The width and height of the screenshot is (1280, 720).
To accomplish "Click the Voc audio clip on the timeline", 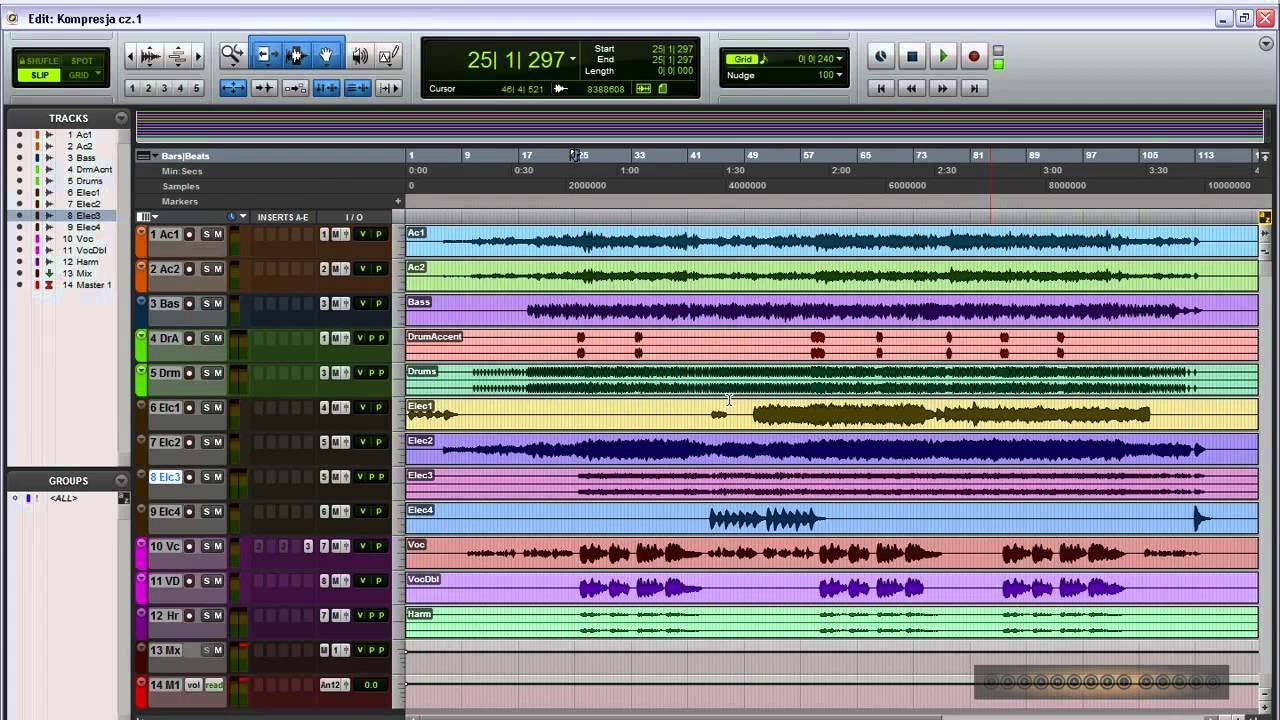I will coord(832,553).
